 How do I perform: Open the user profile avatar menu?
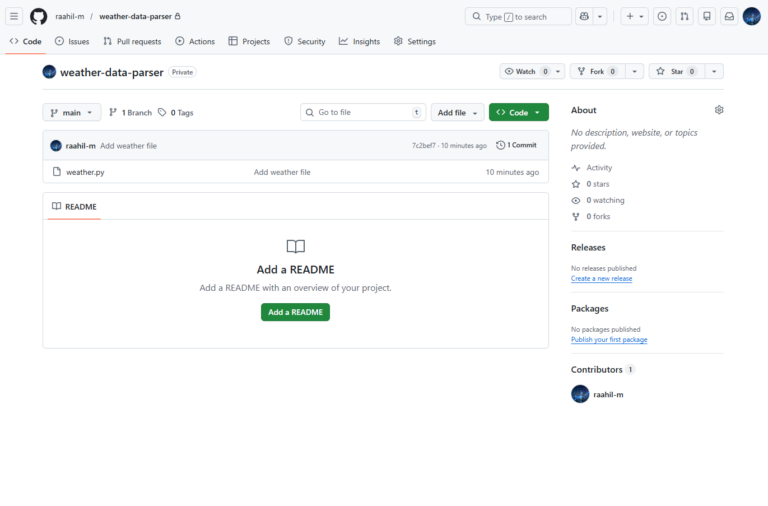[x=751, y=16]
